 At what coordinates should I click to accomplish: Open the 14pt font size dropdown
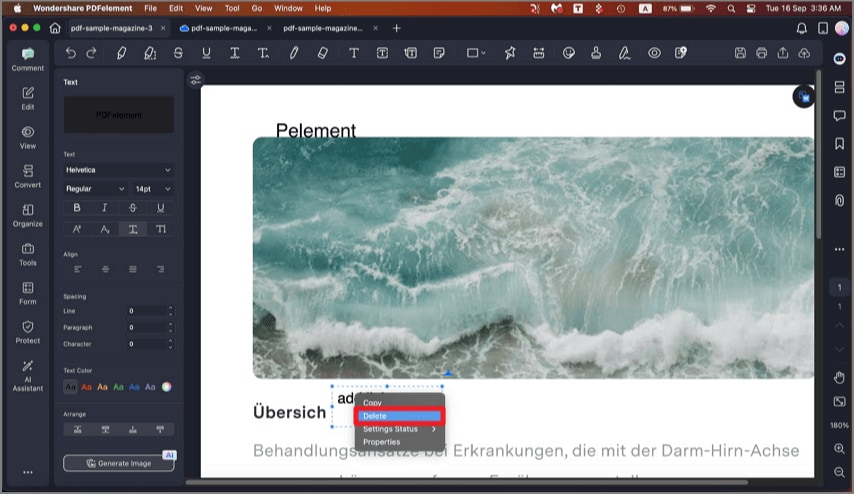(x=153, y=188)
